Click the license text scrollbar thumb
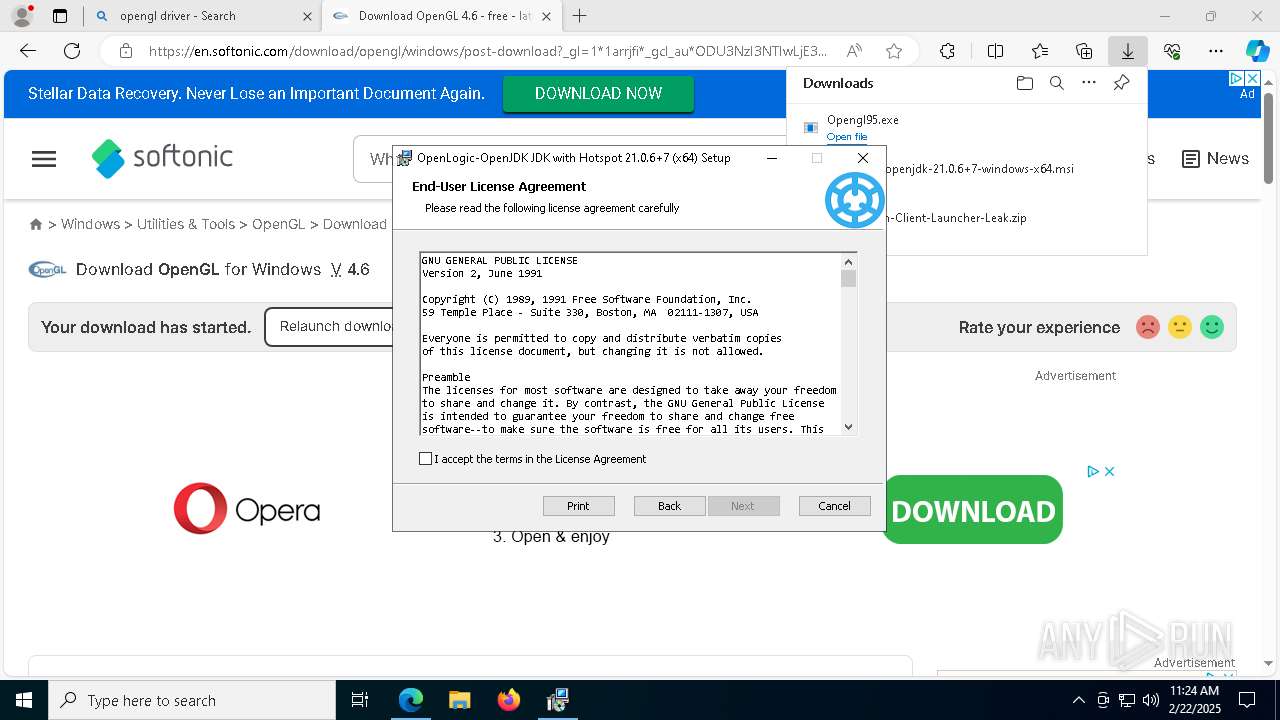The image size is (1280, 720). point(848,278)
